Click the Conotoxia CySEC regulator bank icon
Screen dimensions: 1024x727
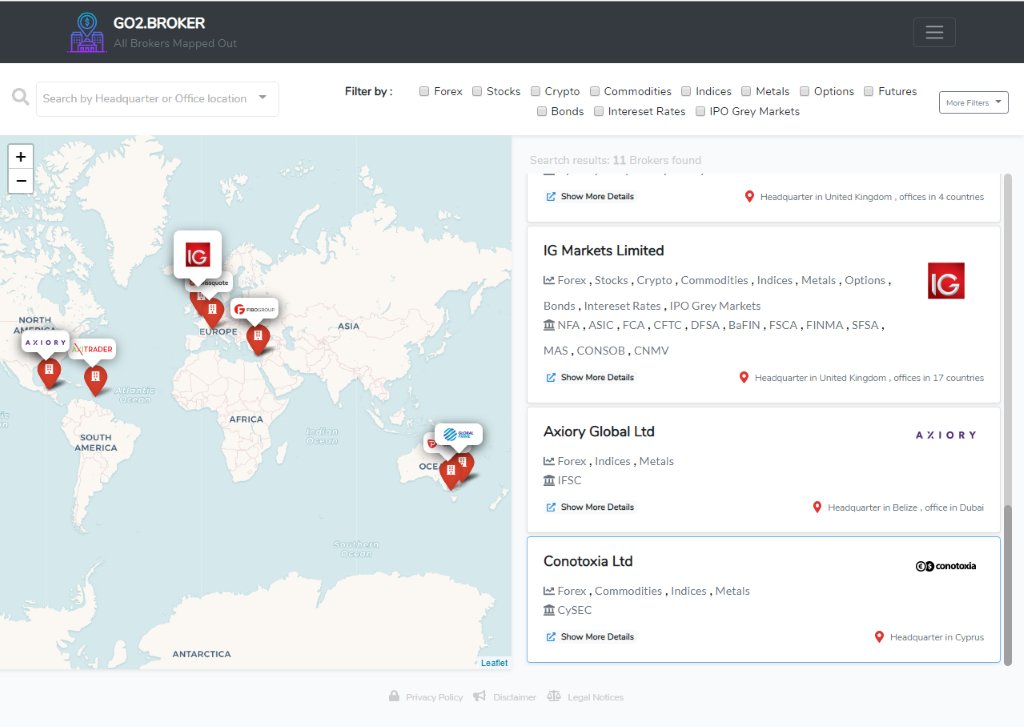coord(549,609)
